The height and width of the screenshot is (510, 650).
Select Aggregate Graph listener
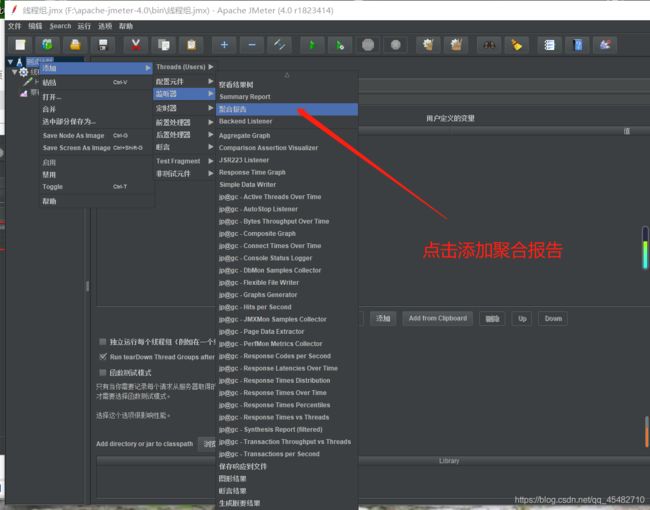pos(287,136)
